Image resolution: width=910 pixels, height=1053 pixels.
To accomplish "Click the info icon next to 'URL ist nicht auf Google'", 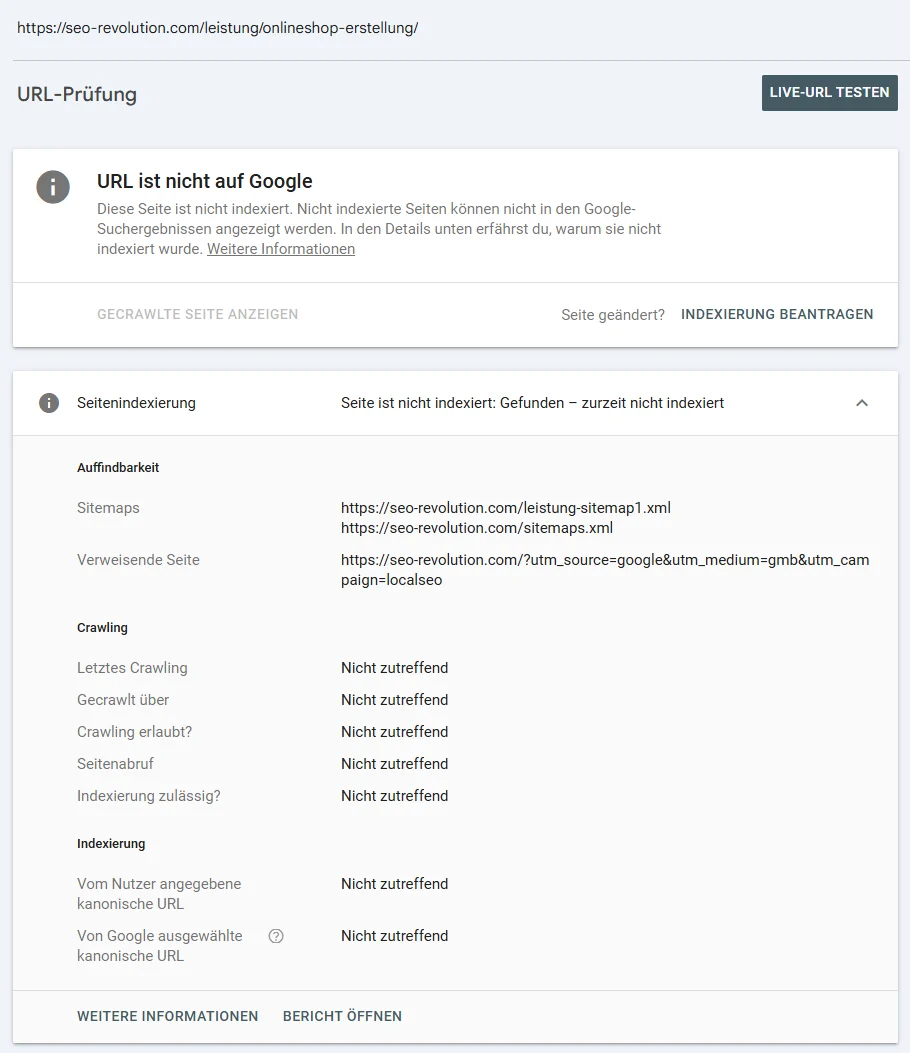I will (52, 187).
